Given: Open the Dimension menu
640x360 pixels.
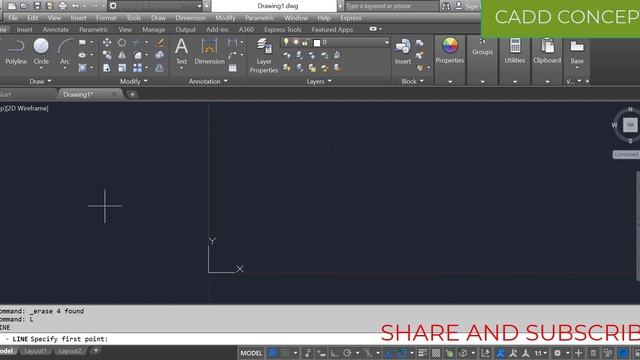Looking at the screenshot, I should [x=191, y=18].
